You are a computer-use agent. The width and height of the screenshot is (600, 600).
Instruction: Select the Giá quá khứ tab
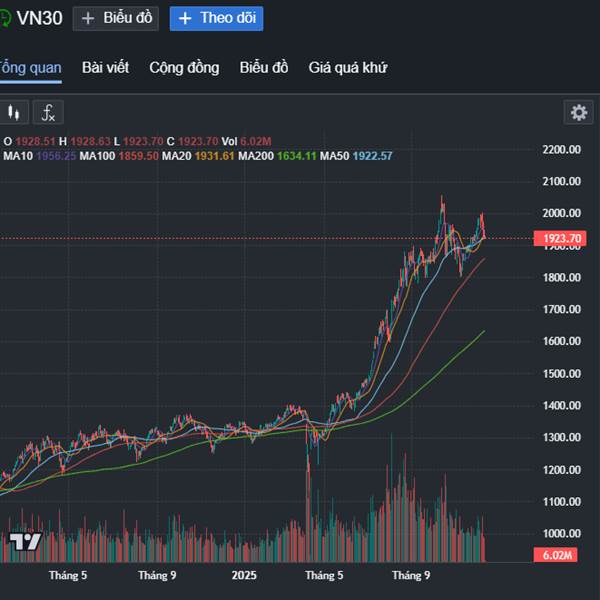pos(348,68)
